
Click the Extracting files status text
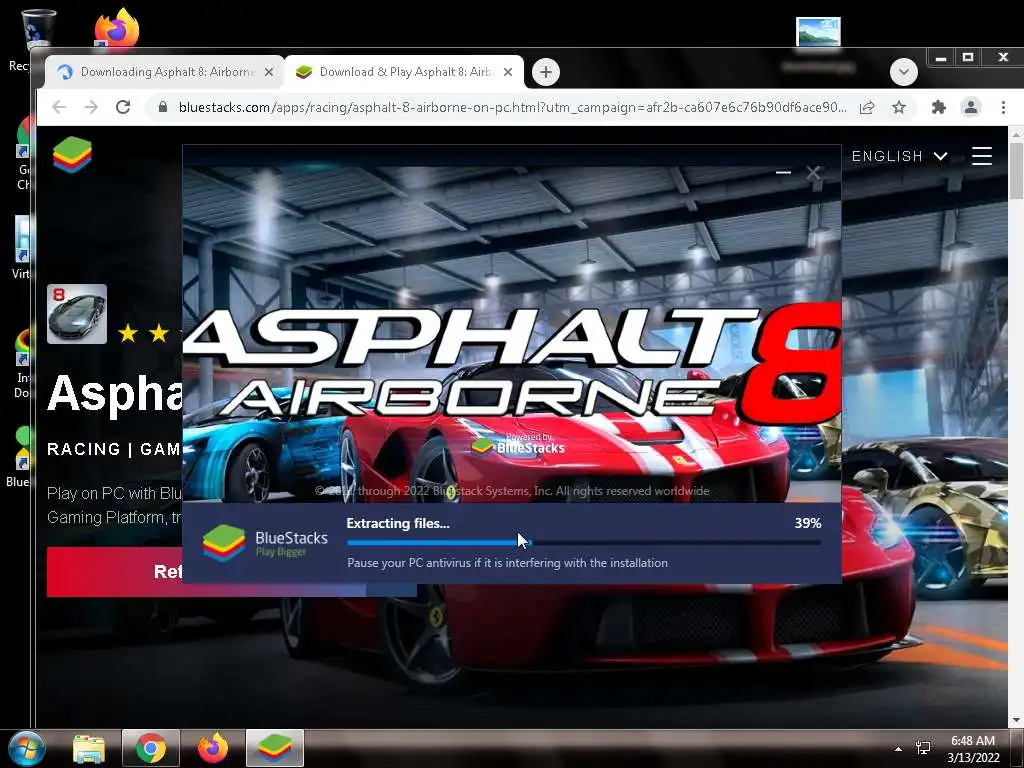coord(398,523)
